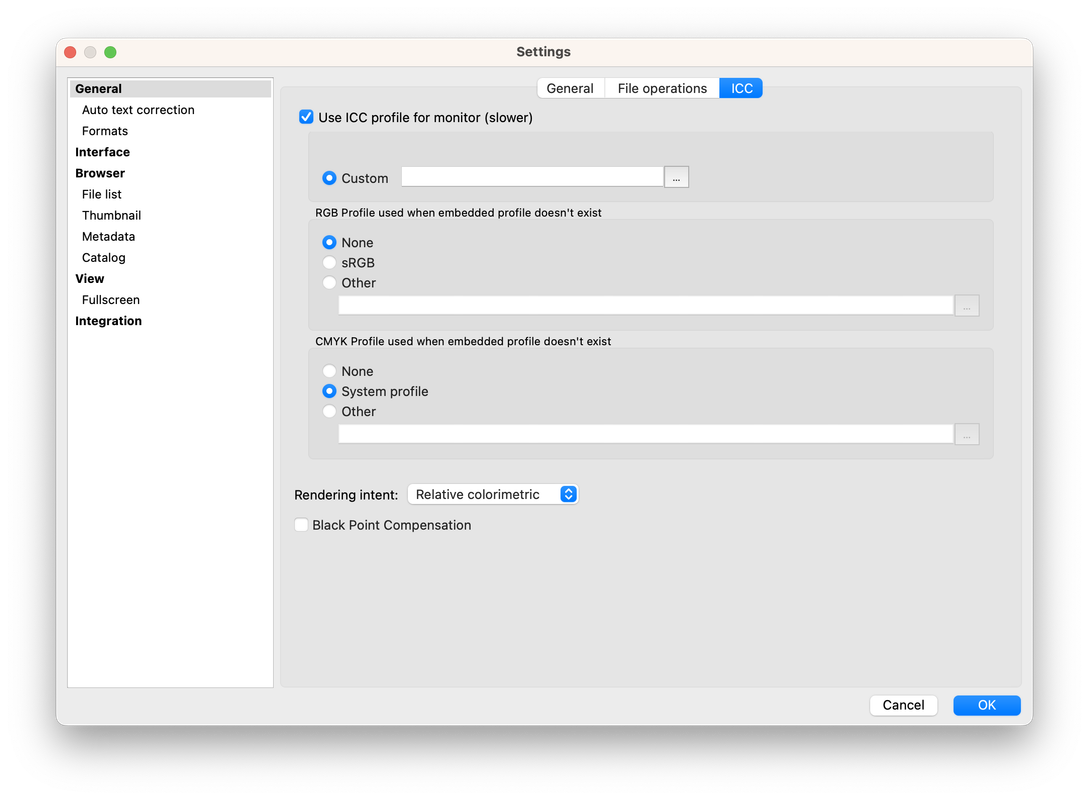Image resolution: width=1089 pixels, height=800 pixels.
Task: Browse for RGB other profile file
Action: (x=967, y=306)
